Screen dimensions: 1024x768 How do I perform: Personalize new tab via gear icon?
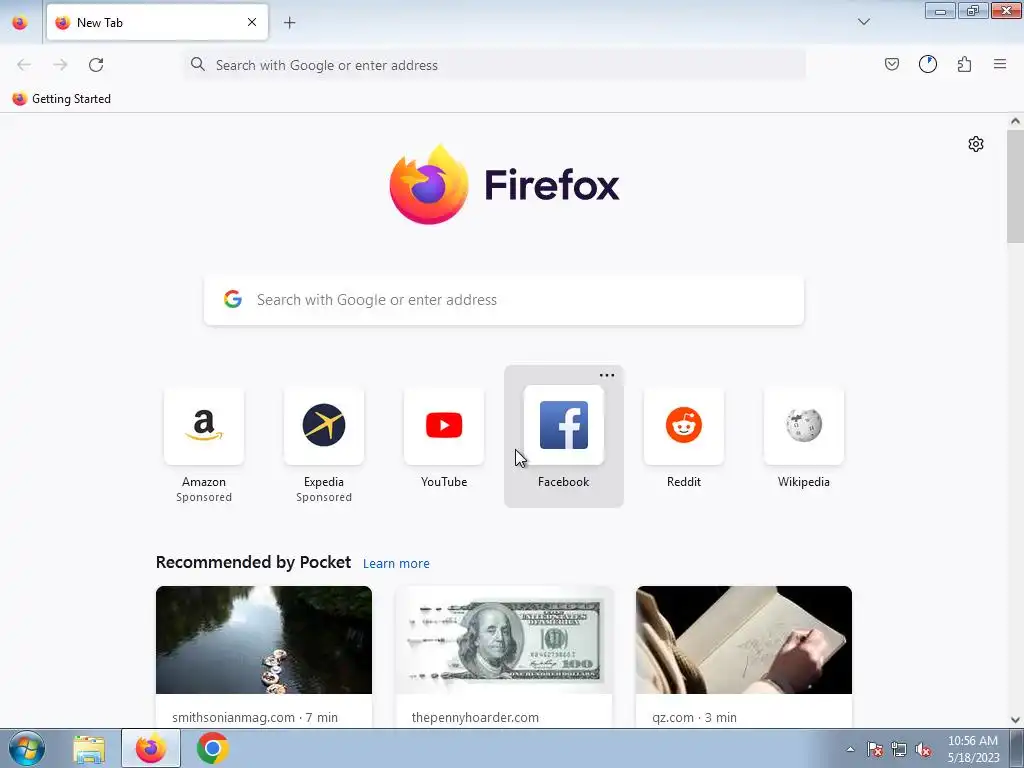pyautogui.click(x=976, y=144)
